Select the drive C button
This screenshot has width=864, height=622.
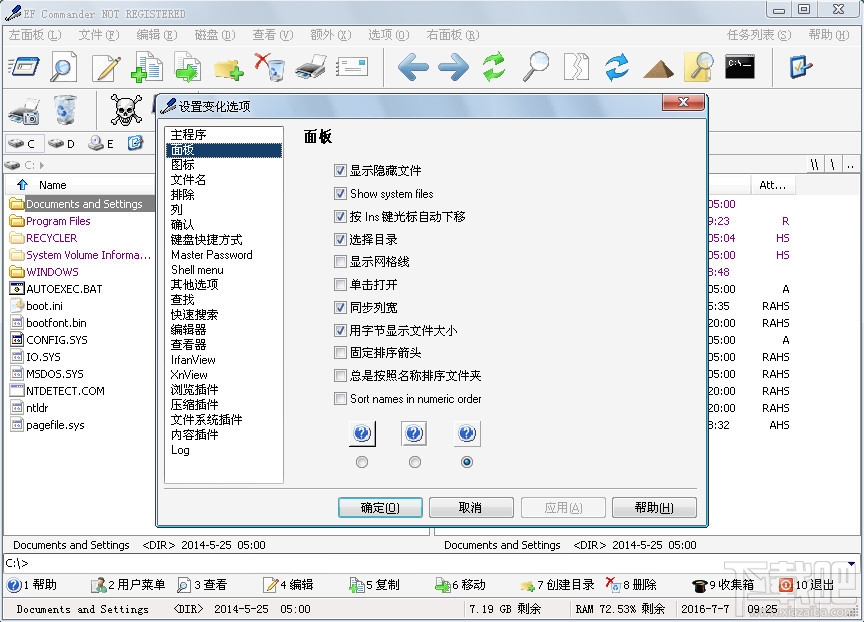(x=22, y=143)
